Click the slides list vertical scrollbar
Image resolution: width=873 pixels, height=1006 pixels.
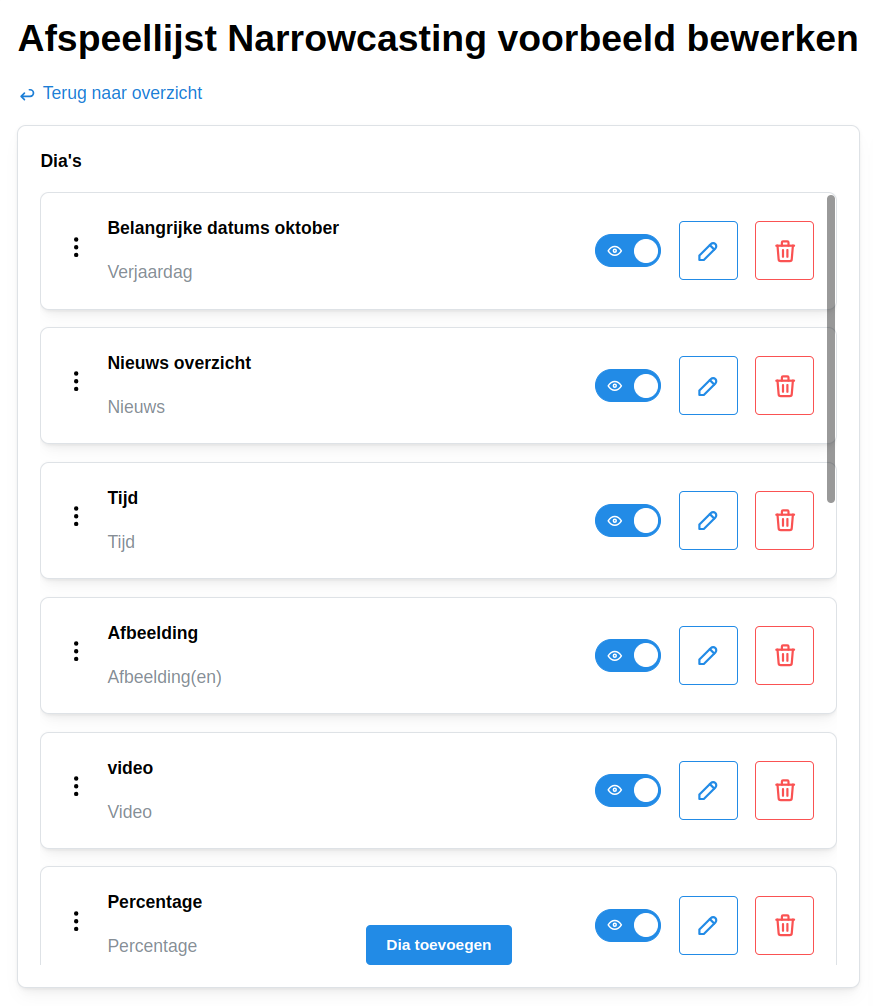coord(831,348)
